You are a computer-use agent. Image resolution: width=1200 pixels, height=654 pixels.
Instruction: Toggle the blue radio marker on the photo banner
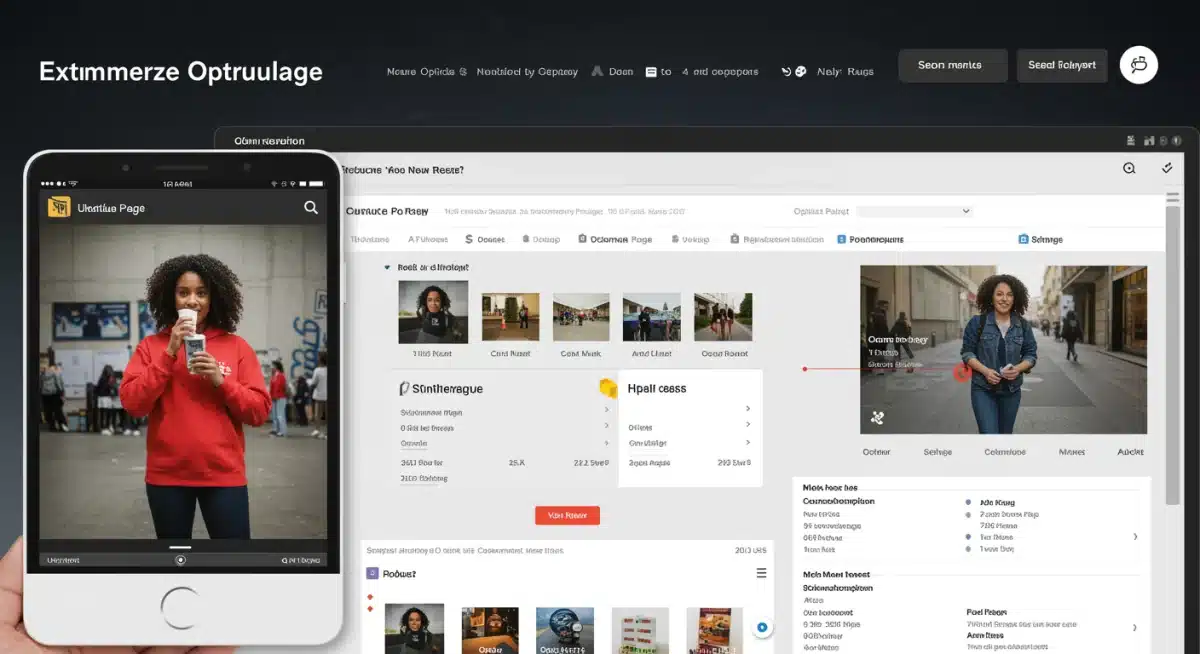pyautogui.click(x=962, y=374)
